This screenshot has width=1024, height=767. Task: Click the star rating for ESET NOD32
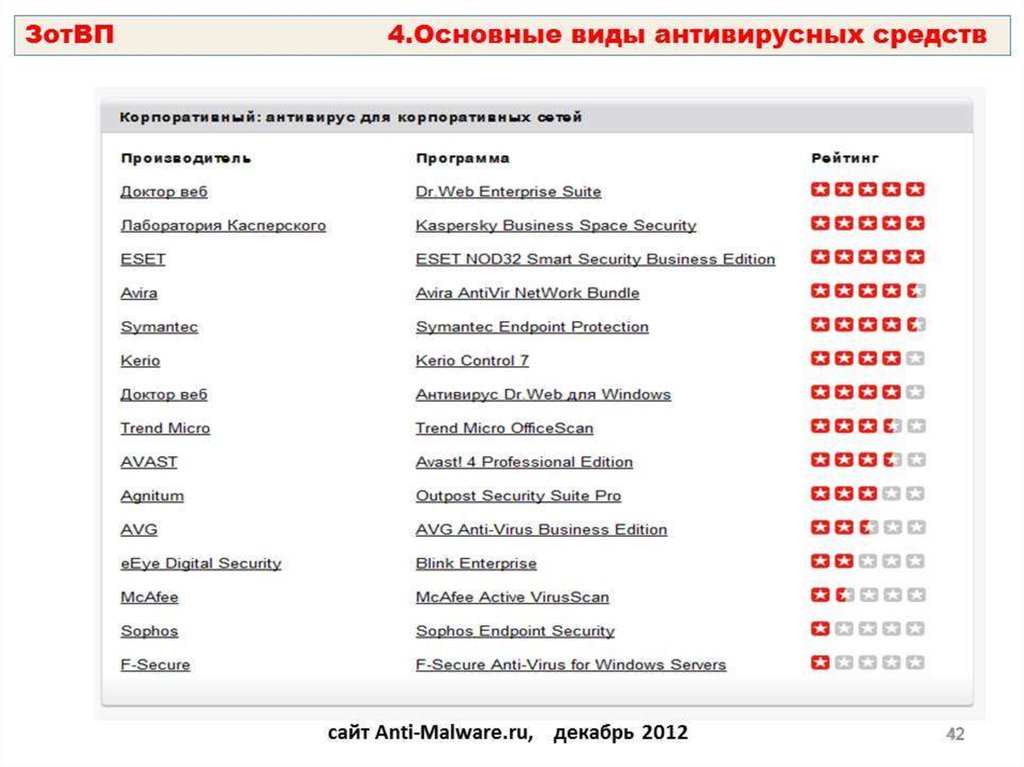pos(868,257)
